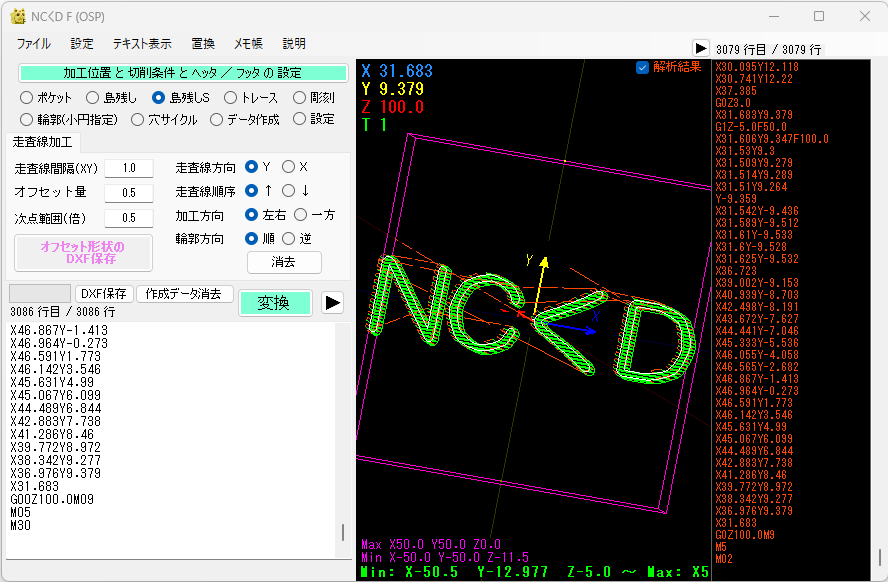Toggle the 解析結果 checkbox
The height and width of the screenshot is (582, 888).
(643, 68)
